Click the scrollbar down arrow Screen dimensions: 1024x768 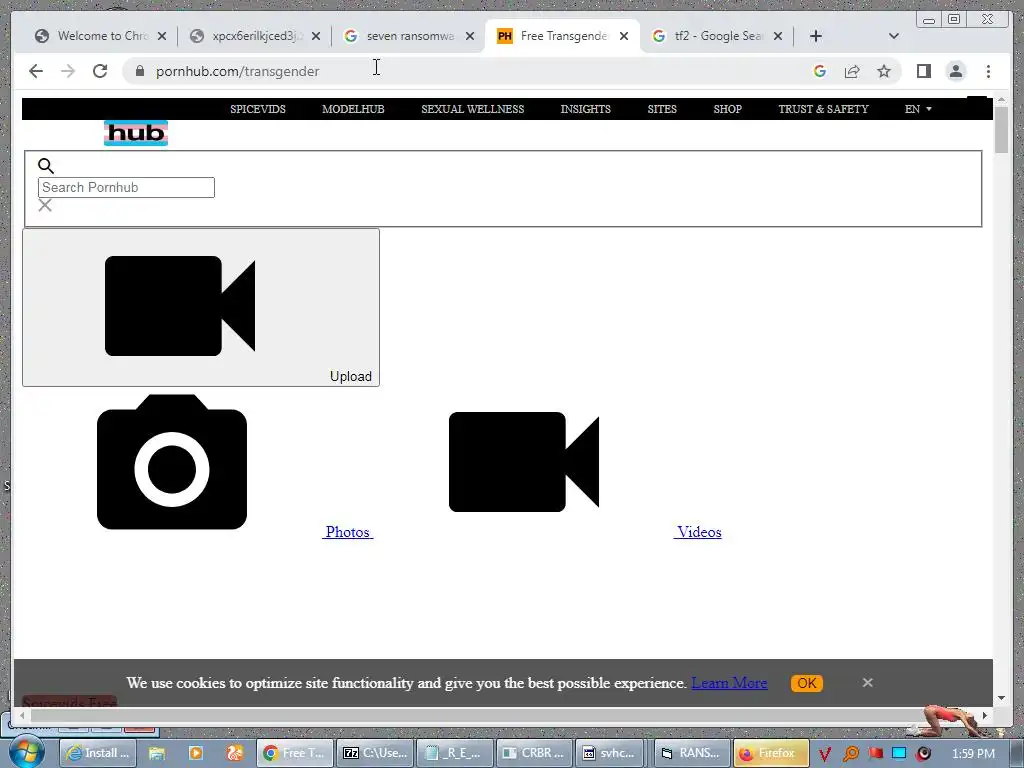coord(1002,698)
